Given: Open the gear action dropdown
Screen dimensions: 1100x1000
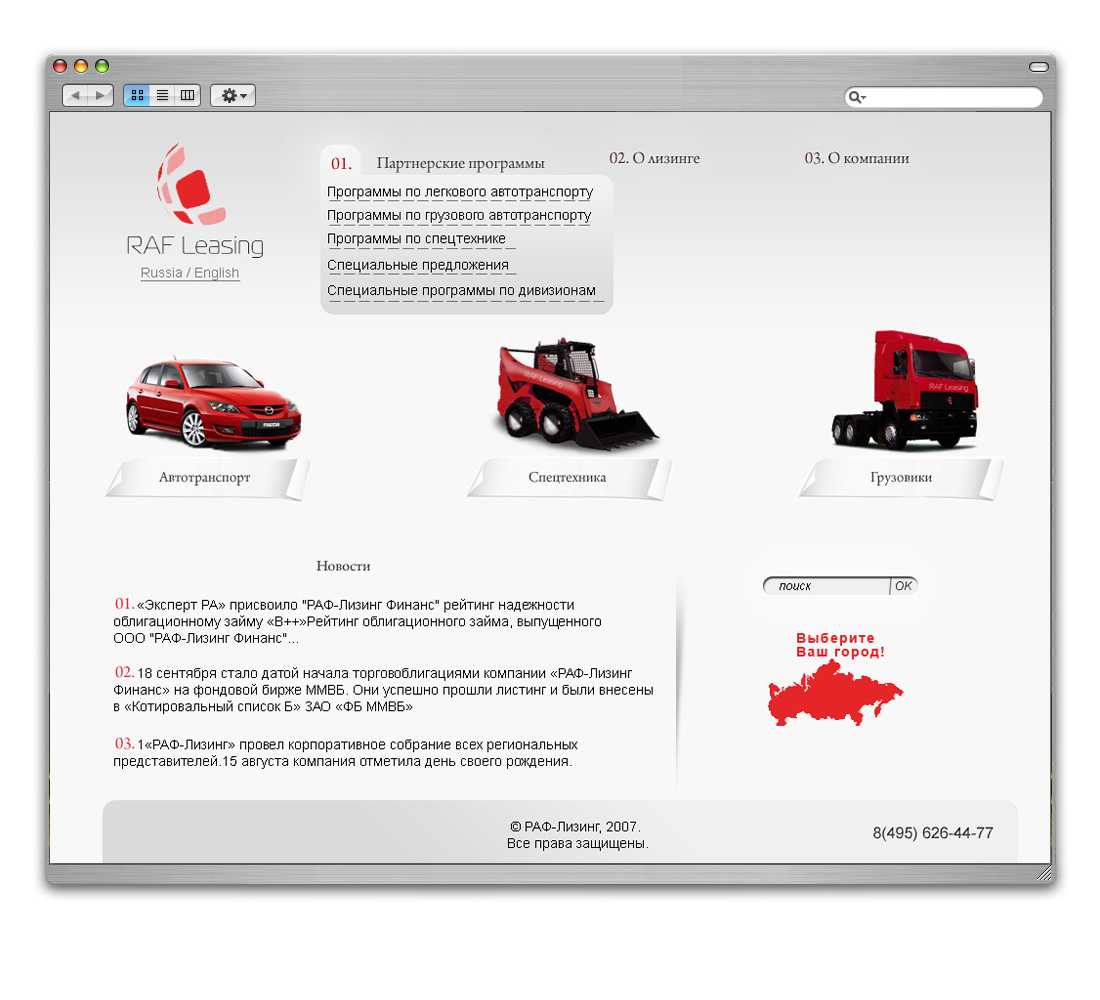Looking at the screenshot, I should pyautogui.click(x=233, y=95).
